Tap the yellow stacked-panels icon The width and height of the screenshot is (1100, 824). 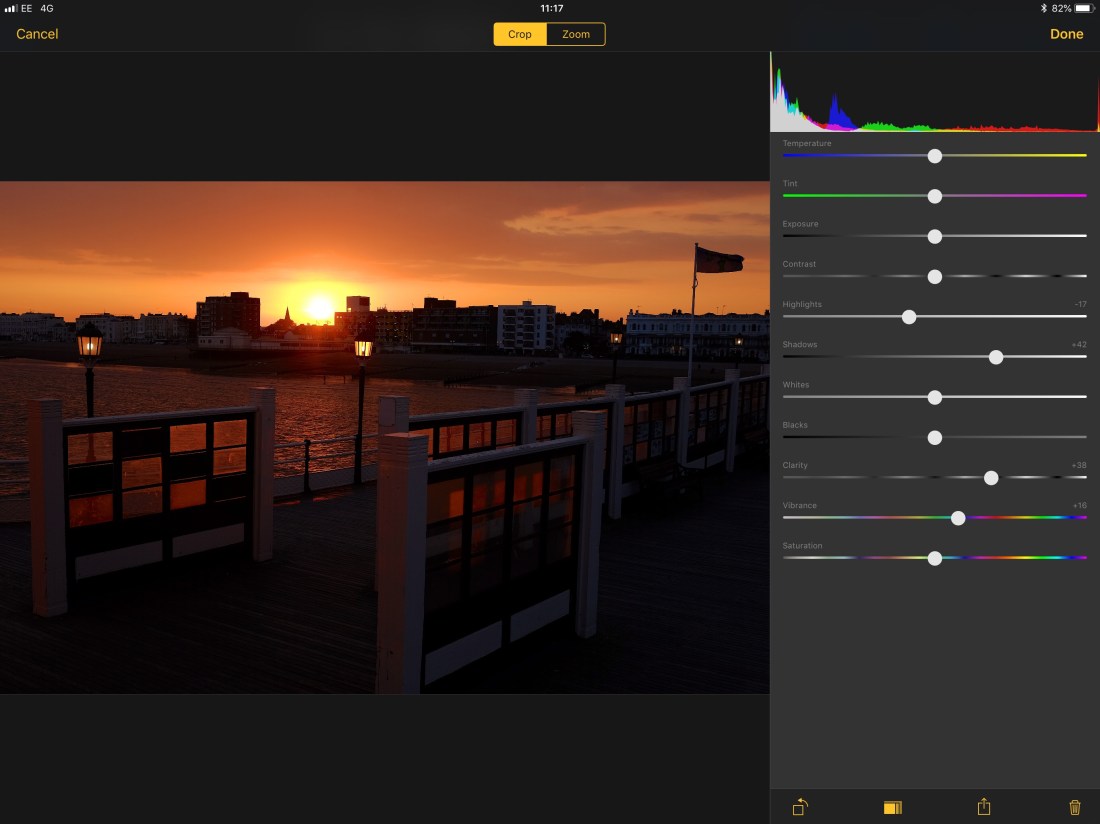[x=893, y=807]
